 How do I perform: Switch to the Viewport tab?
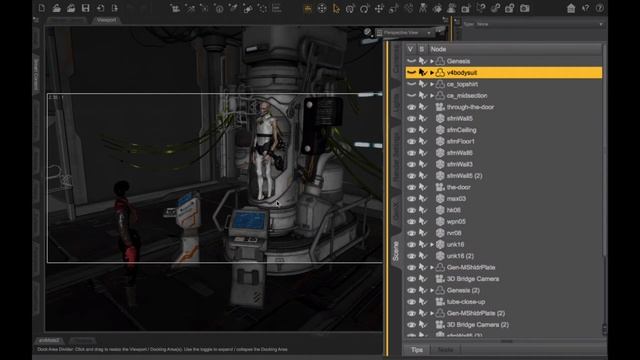click(x=106, y=20)
